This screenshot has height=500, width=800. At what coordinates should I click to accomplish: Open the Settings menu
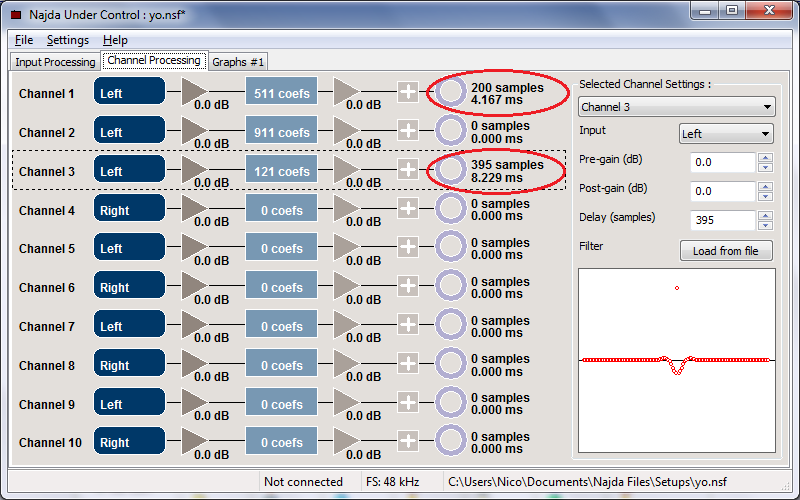click(x=67, y=40)
